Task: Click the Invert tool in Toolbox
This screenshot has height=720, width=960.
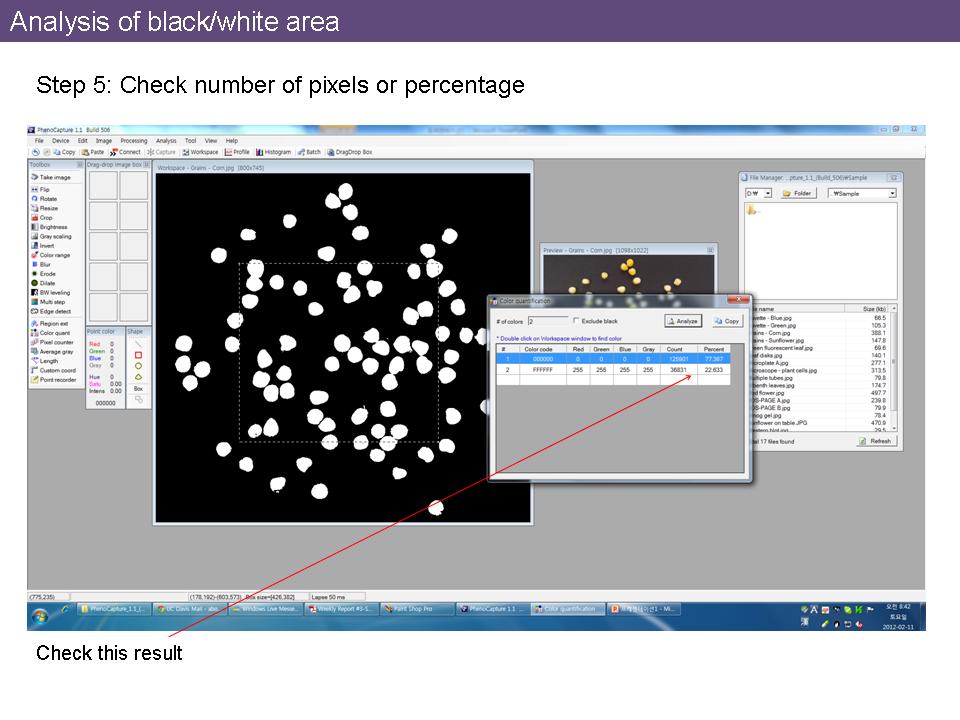Action: point(46,246)
